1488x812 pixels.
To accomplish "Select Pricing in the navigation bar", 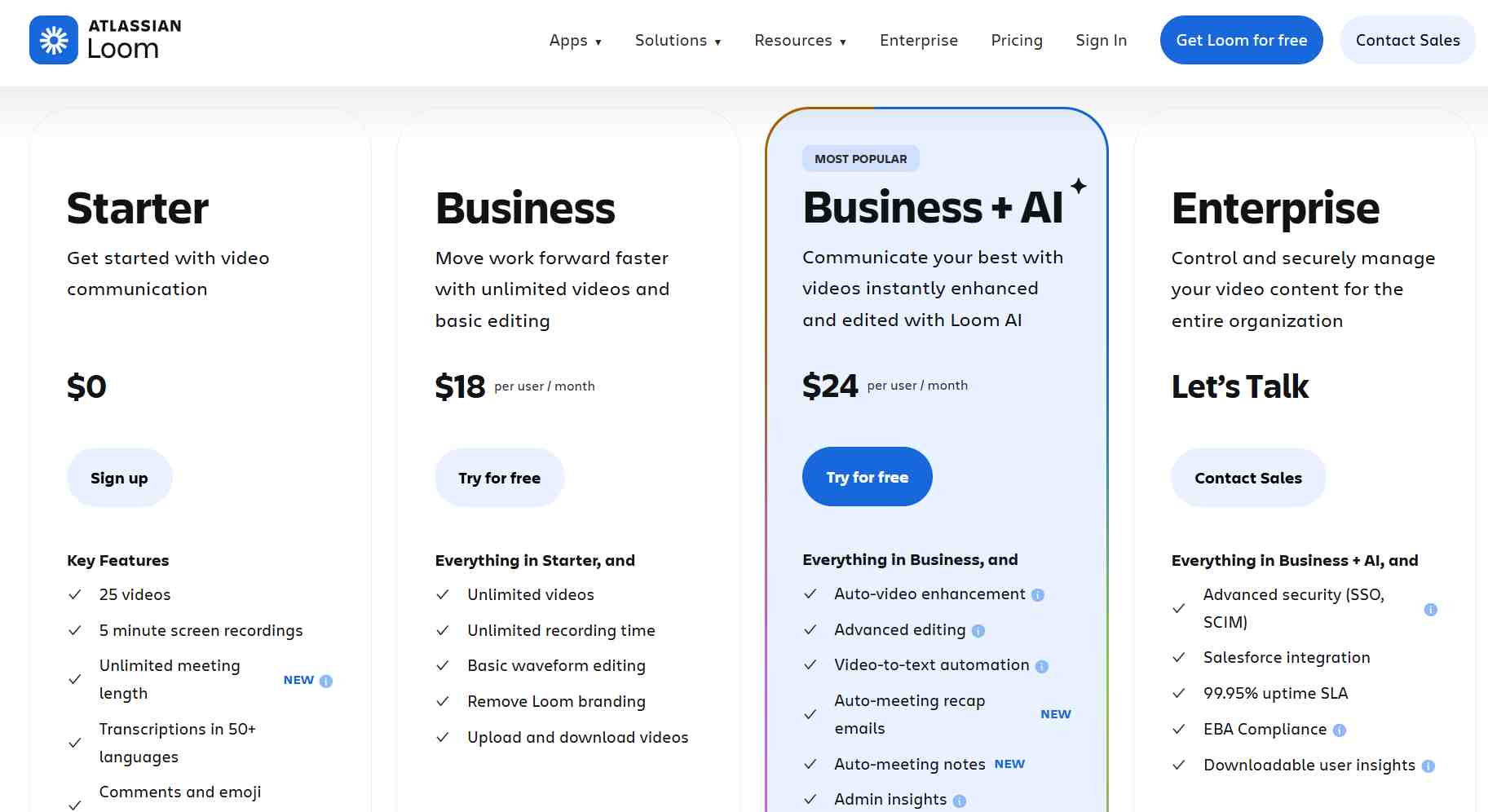I will 1017,40.
